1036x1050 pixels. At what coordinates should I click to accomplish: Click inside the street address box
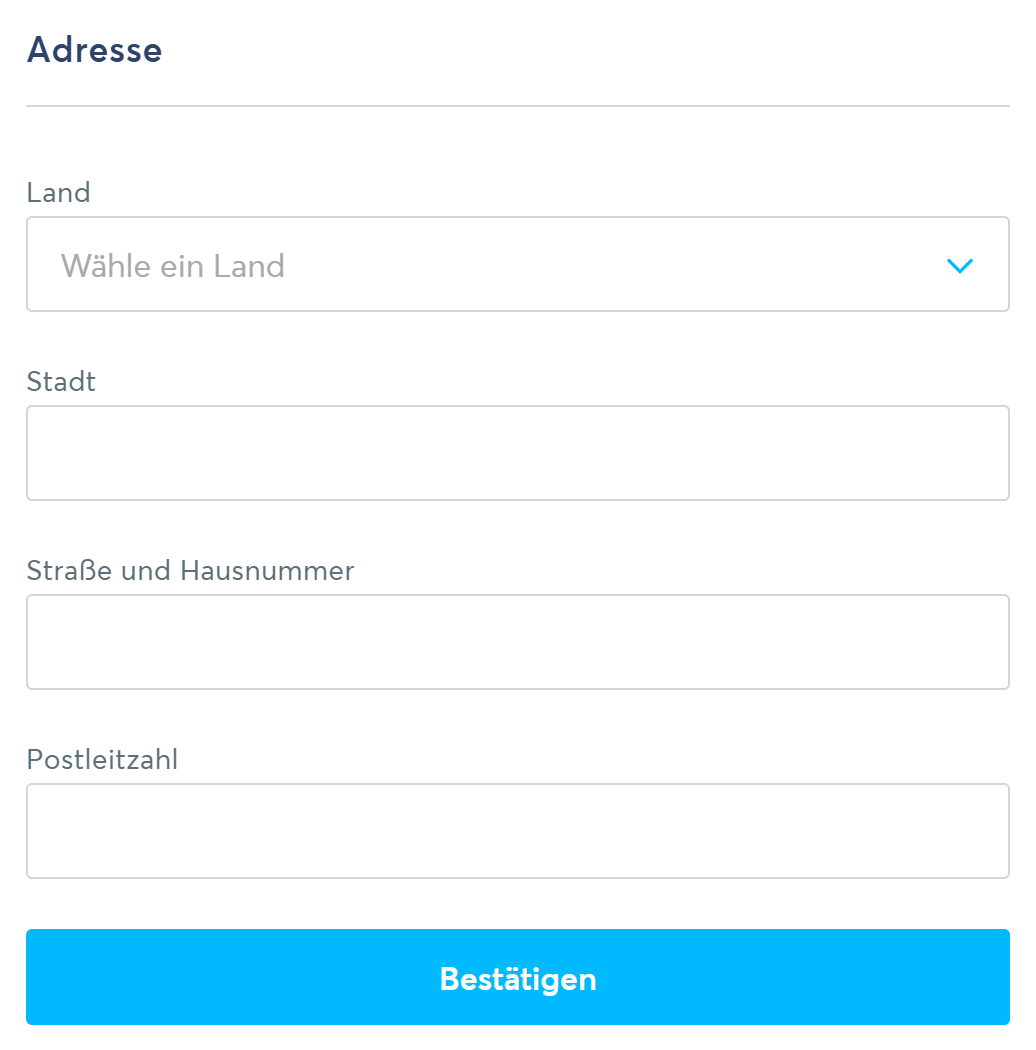tap(517, 642)
